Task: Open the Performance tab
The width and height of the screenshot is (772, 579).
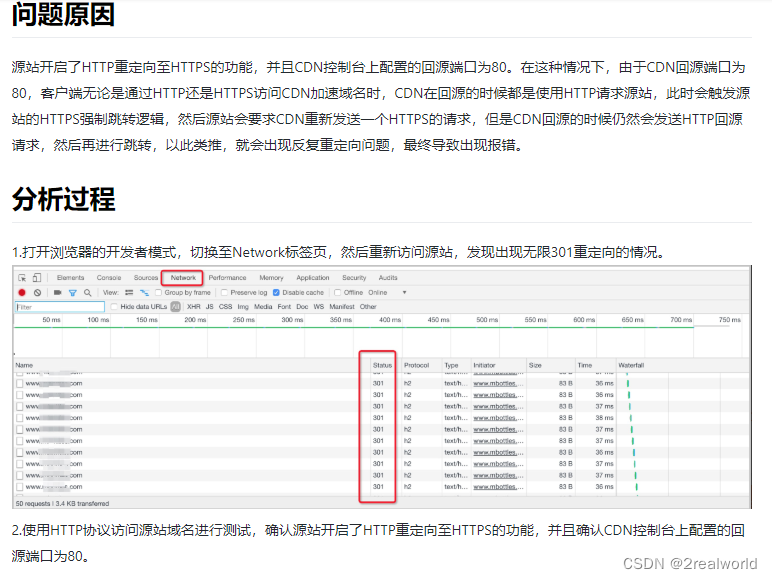Action: point(227,278)
